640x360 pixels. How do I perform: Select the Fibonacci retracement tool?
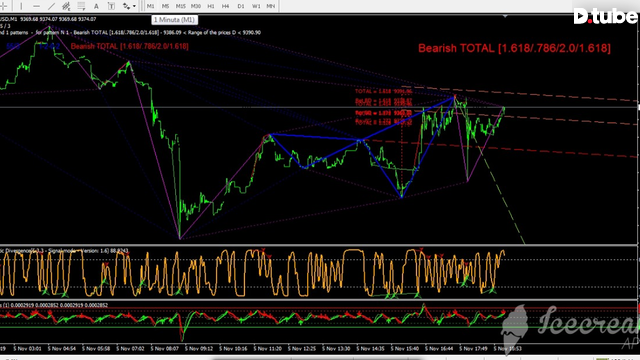(x=81, y=6)
